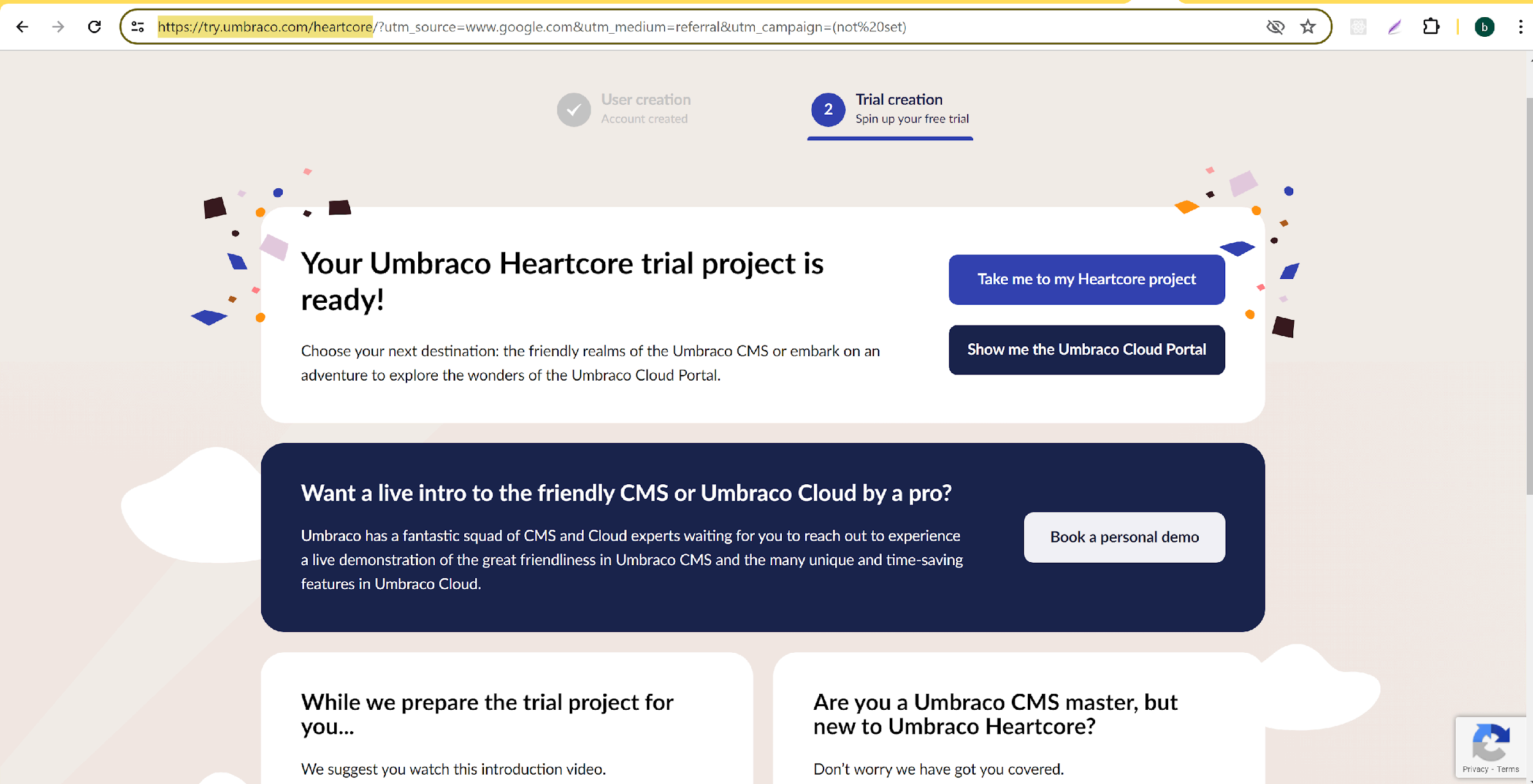Open site information icon in address bar
Viewport: 1533px width, 784px height.
tap(138, 27)
